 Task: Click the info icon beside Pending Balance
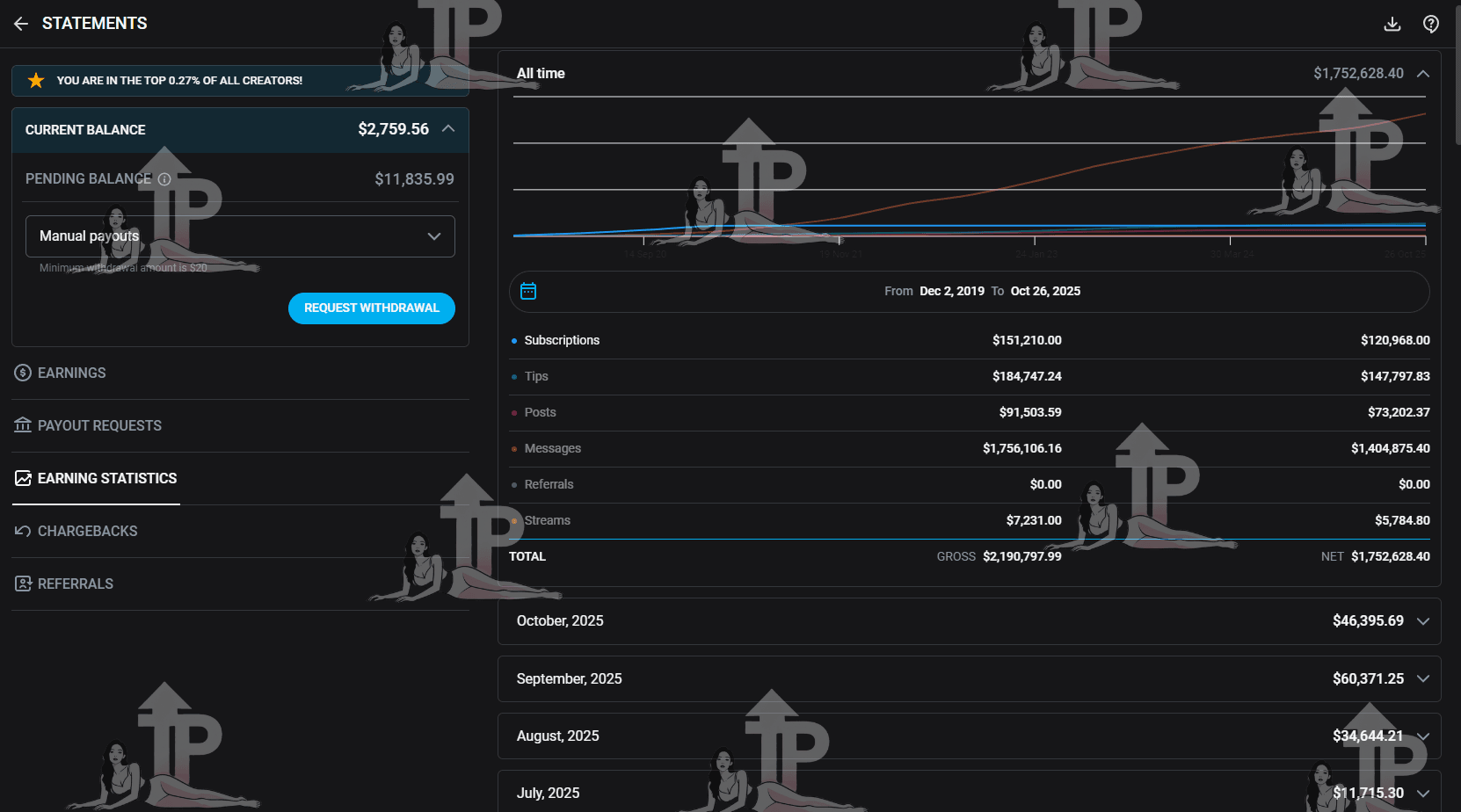pyautogui.click(x=165, y=179)
